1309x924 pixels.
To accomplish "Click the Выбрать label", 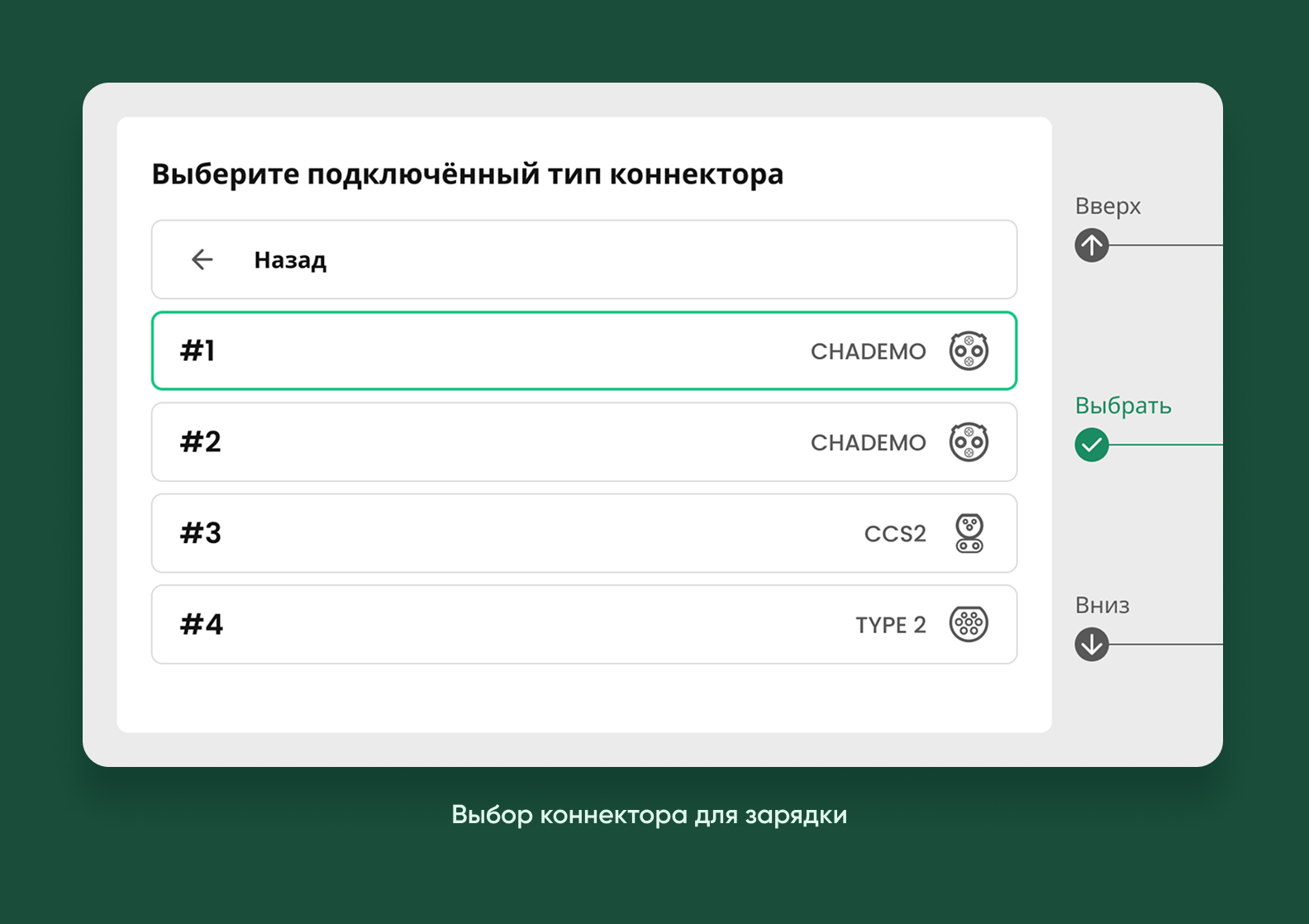I will coord(1123,406).
